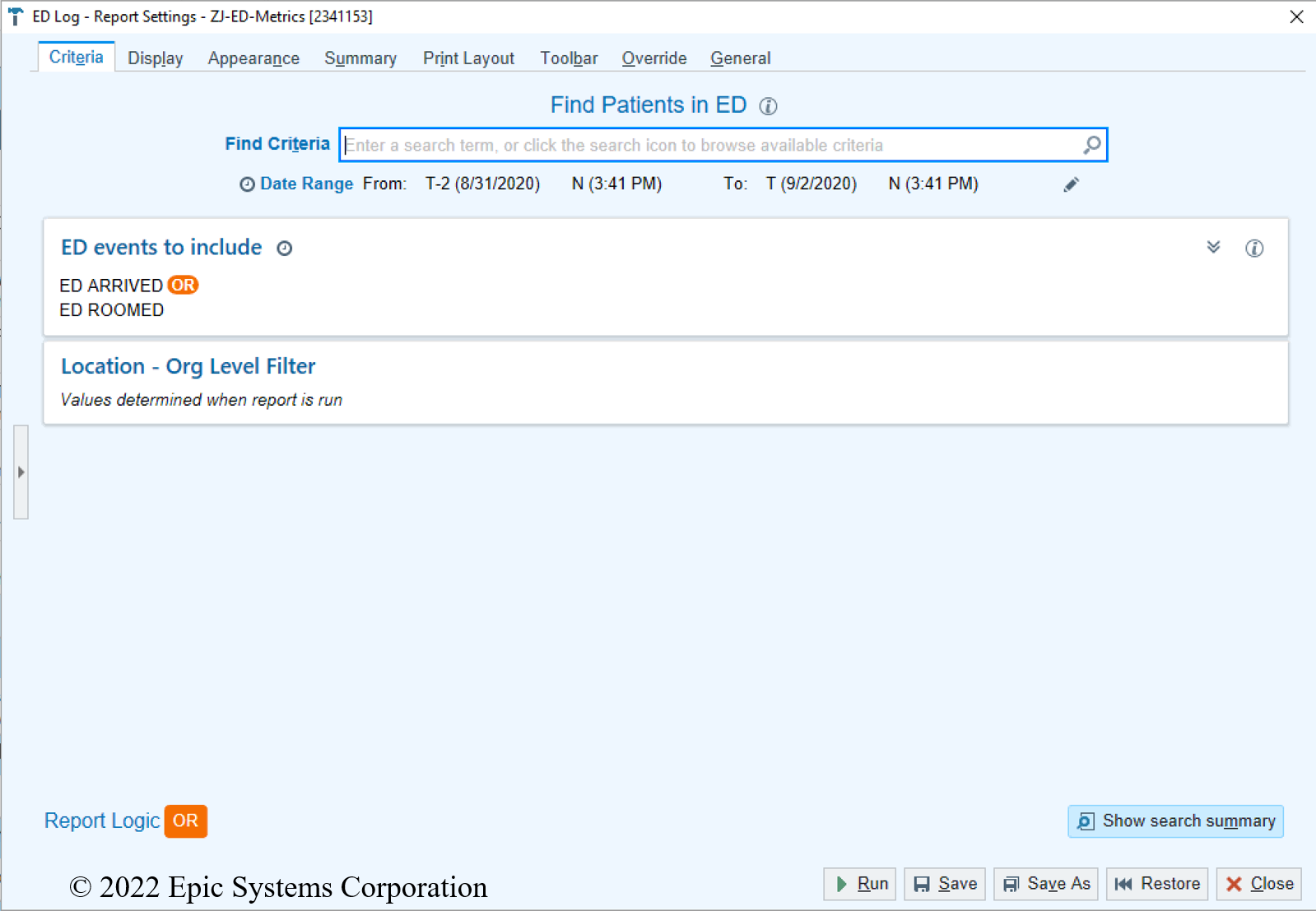Viewport: 1316px width, 911px height.
Task: Open info icon beside Find Patients in ED
Action: click(x=768, y=106)
